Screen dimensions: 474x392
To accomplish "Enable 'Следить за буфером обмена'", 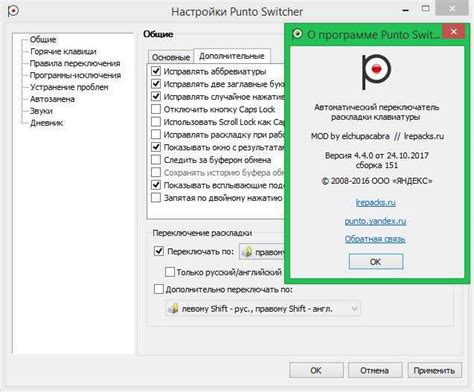I will click(x=156, y=160).
